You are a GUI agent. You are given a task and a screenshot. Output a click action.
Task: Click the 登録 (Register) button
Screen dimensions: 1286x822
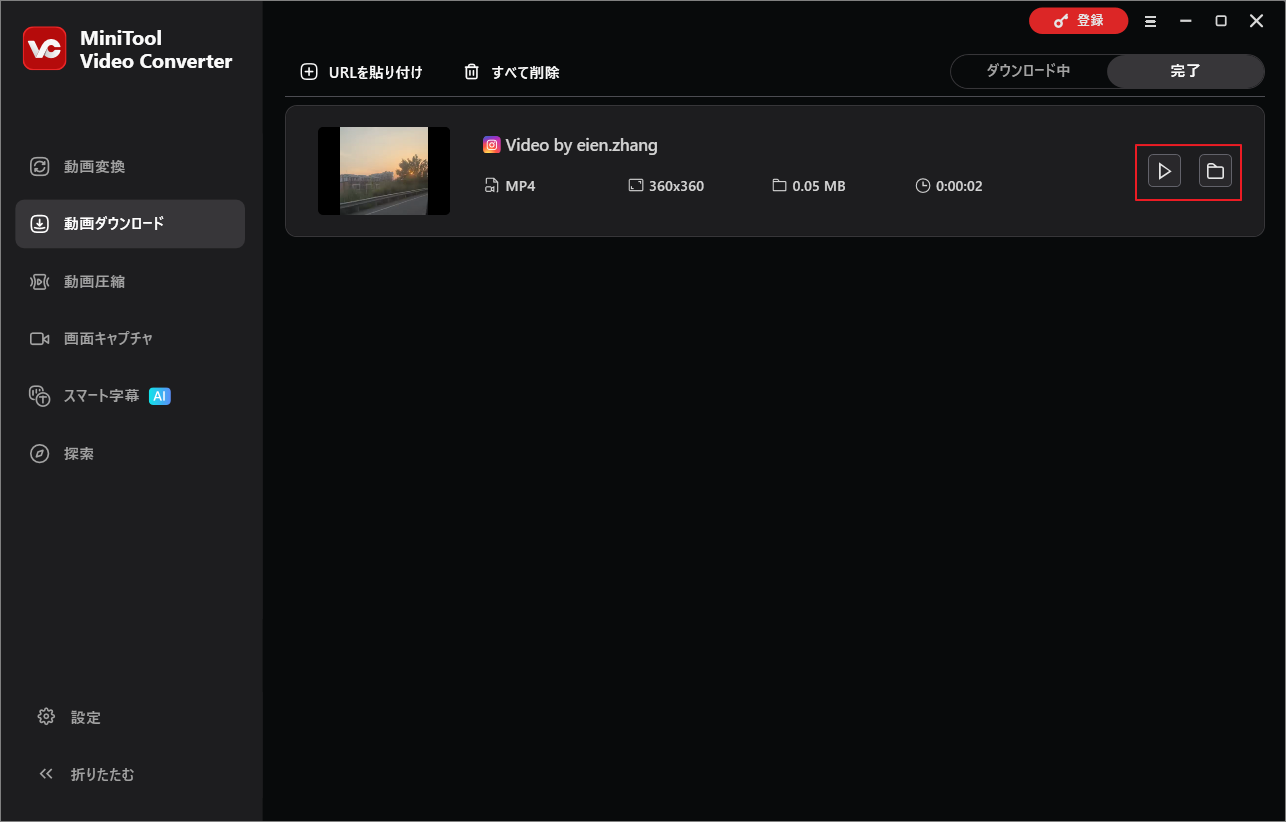pyautogui.click(x=1078, y=20)
